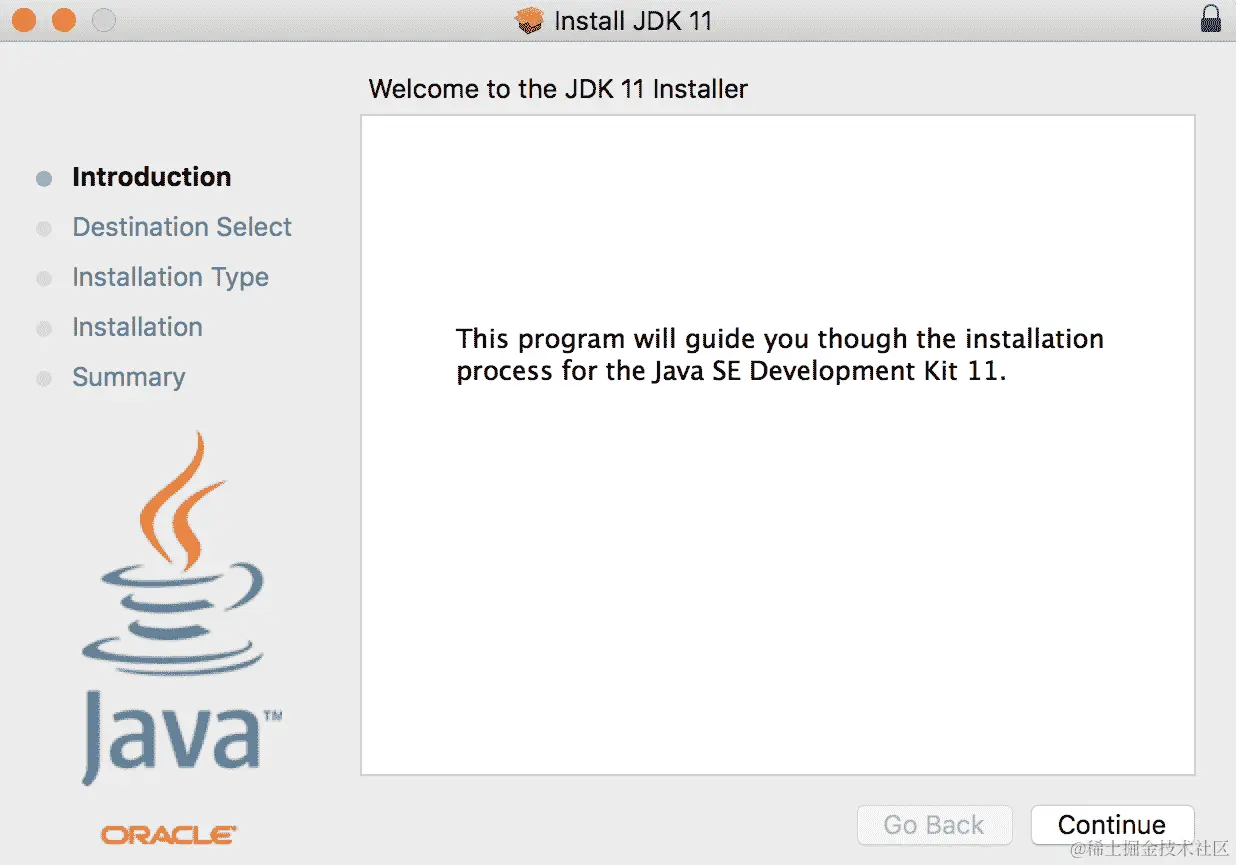Click the disabled Go Back button

click(x=934, y=825)
